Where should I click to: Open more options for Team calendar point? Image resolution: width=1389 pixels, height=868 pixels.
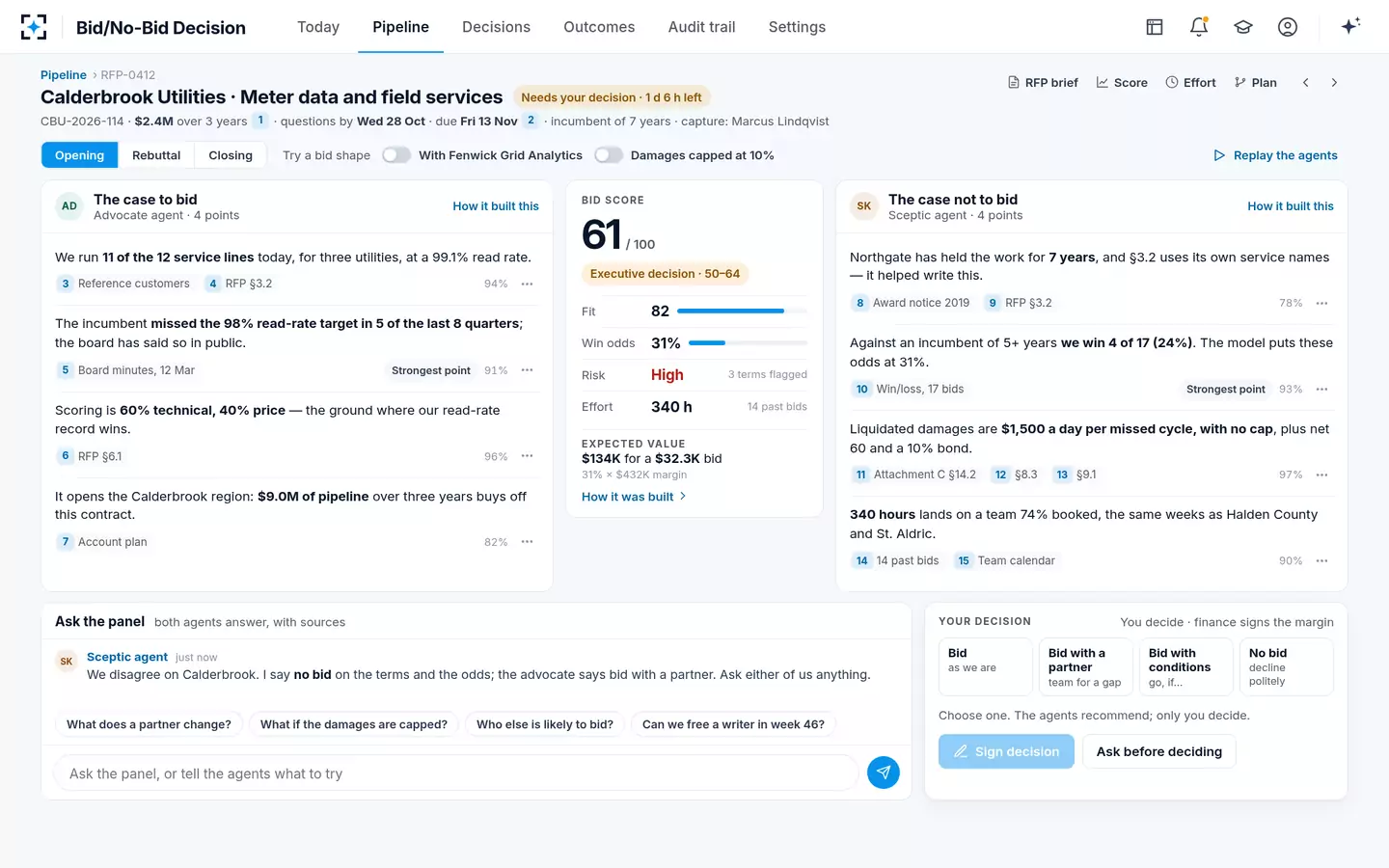1322,560
